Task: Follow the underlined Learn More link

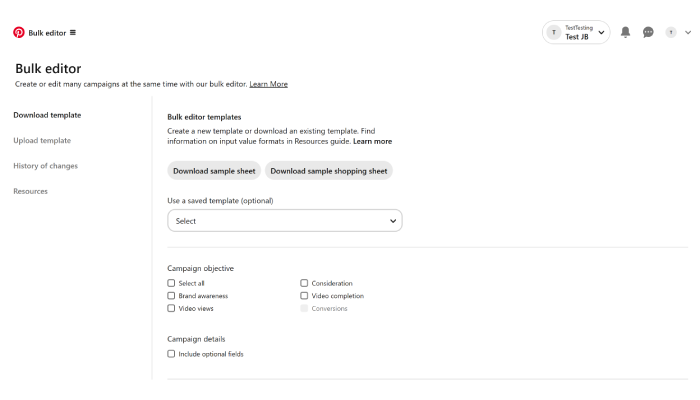Action: point(268,84)
